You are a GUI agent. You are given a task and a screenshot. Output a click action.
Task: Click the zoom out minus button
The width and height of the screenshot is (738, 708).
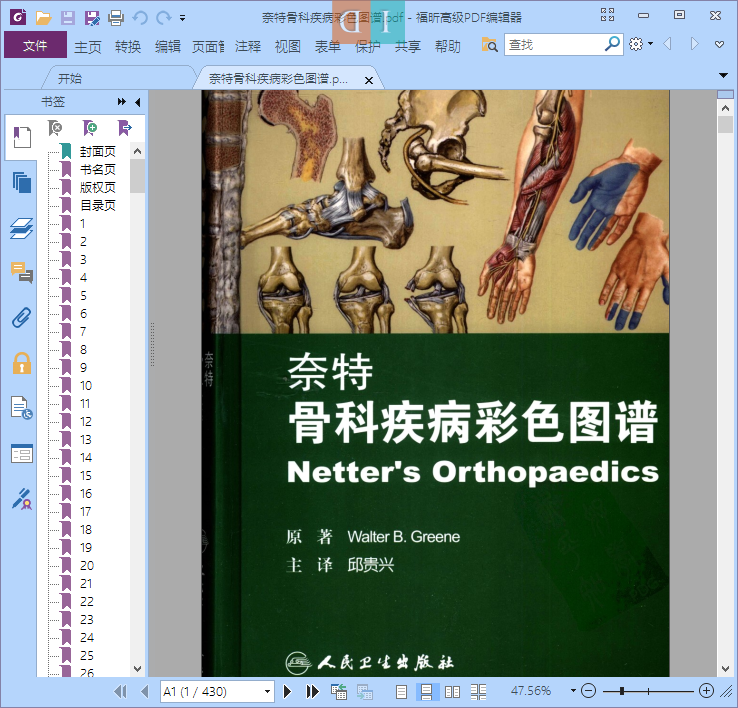pyautogui.click(x=588, y=691)
